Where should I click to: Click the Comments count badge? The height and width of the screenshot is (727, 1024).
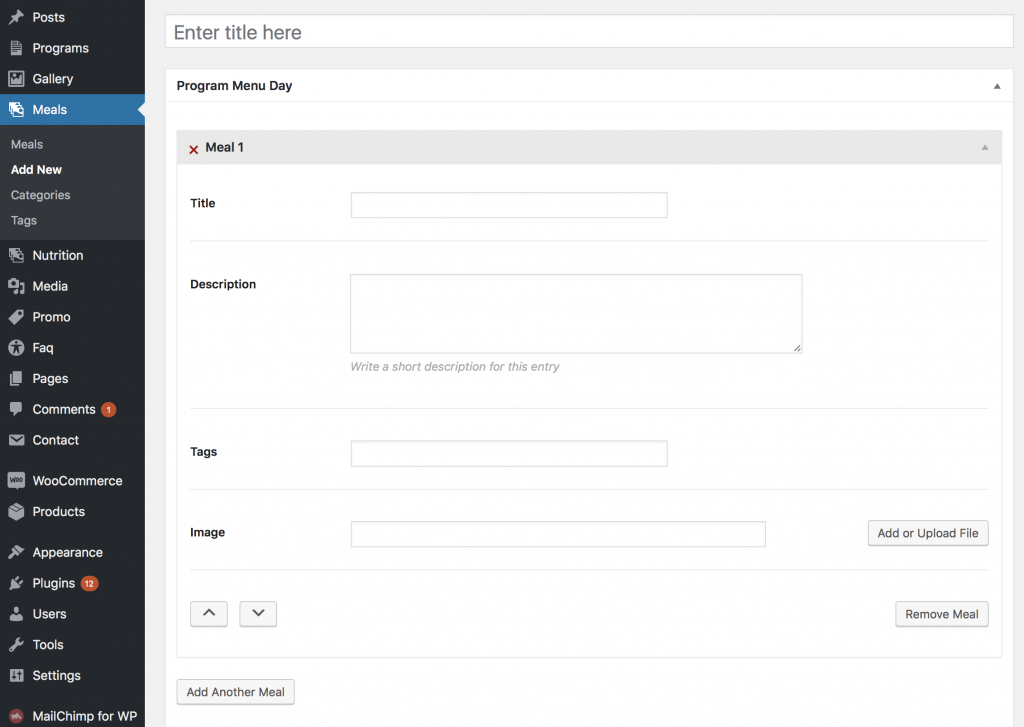[108, 410]
